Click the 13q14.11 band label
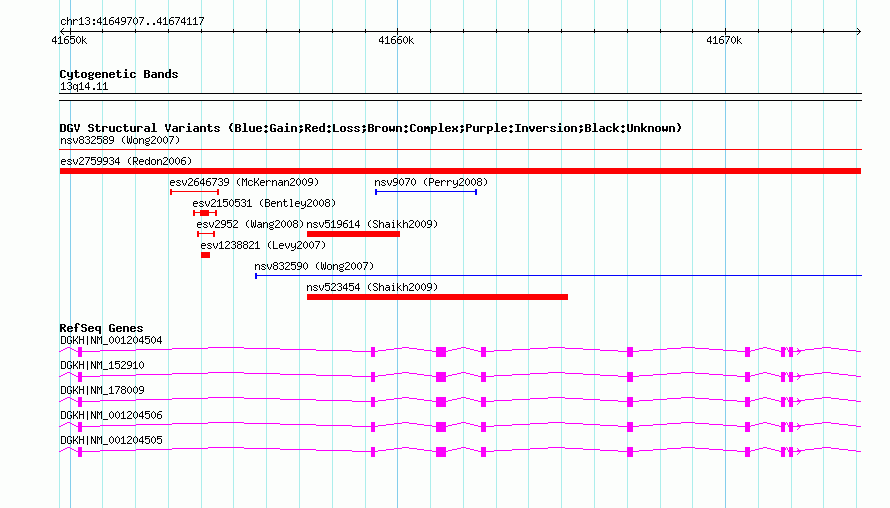Screen dimensions: 890x508 coord(84,86)
